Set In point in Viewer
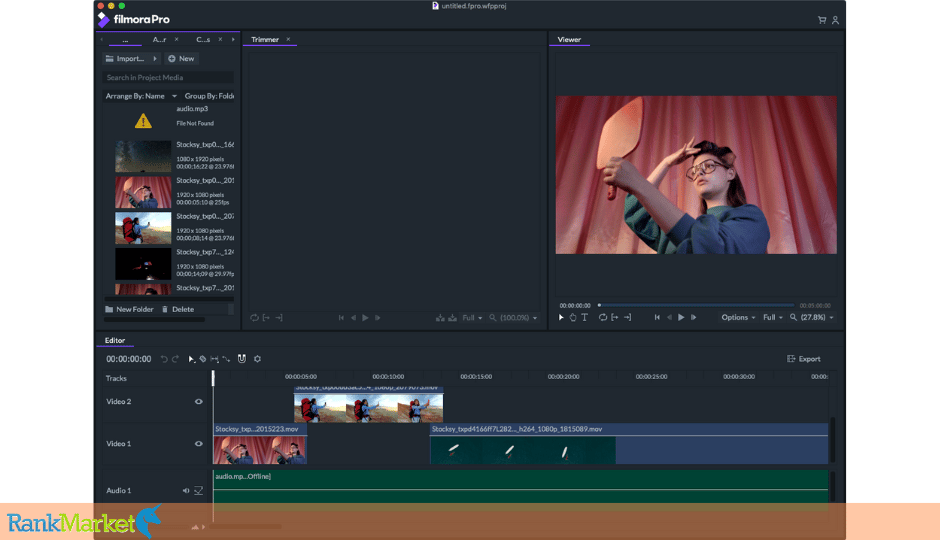The width and height of the screenshot is (940, 540). pos(614,318)
